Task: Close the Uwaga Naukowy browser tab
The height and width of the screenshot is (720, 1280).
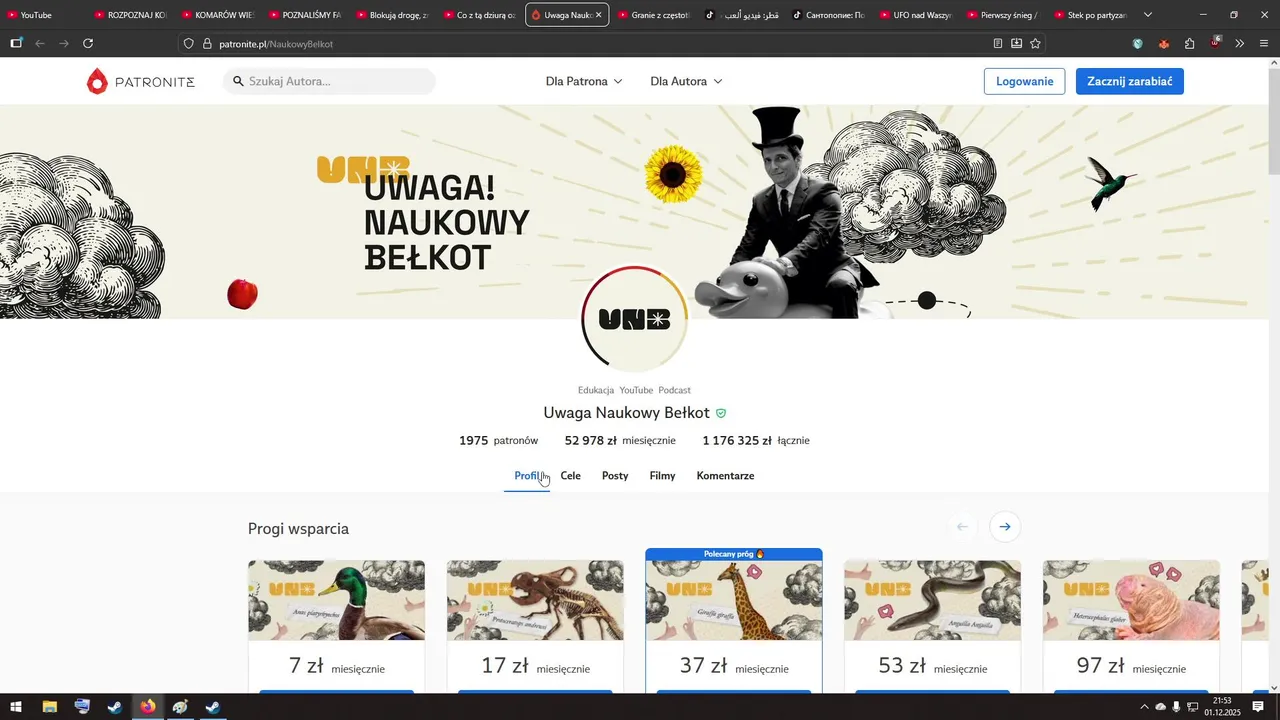Action: tap(599, 15)
